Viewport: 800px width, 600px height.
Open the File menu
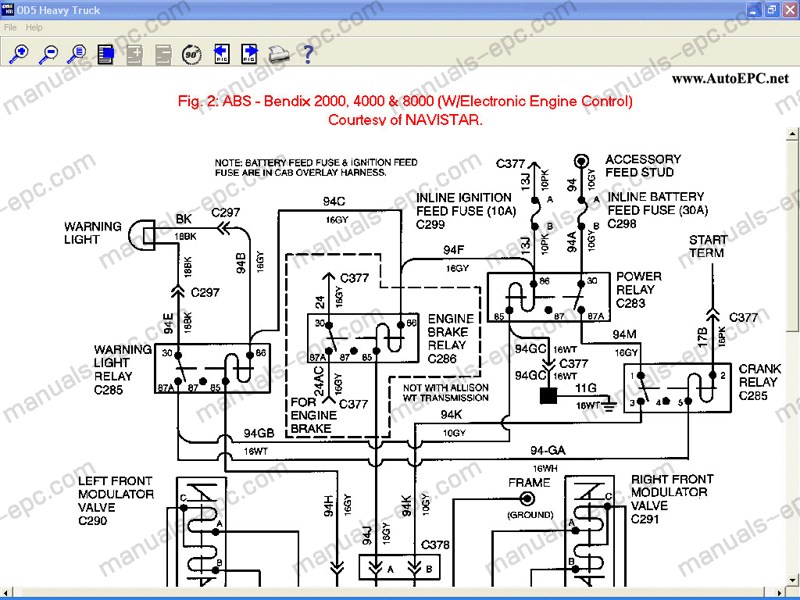10,28
